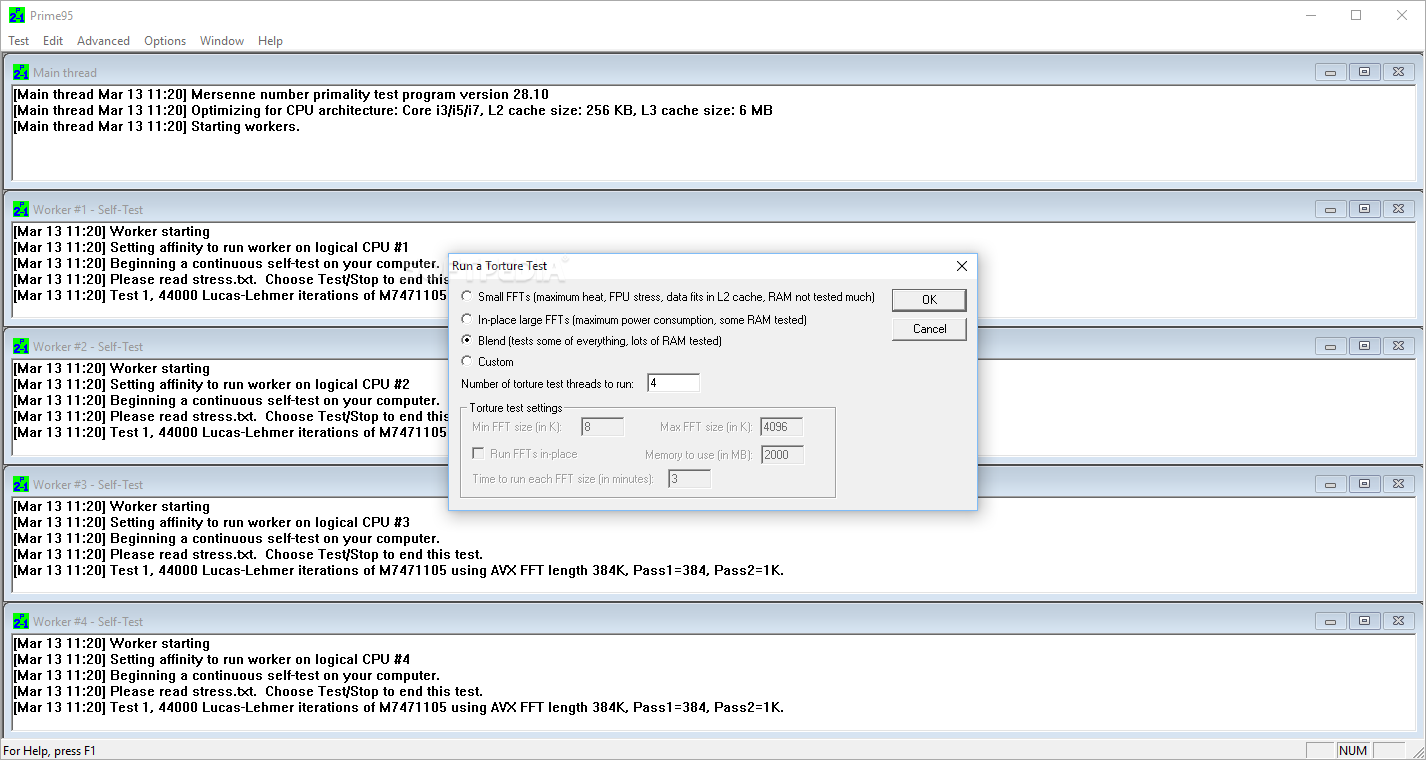Image resolution: width=1426 pixels, height=760 pixels.
Task: Click the Worker #1 window icon
Action: click(x=21, y=209)
